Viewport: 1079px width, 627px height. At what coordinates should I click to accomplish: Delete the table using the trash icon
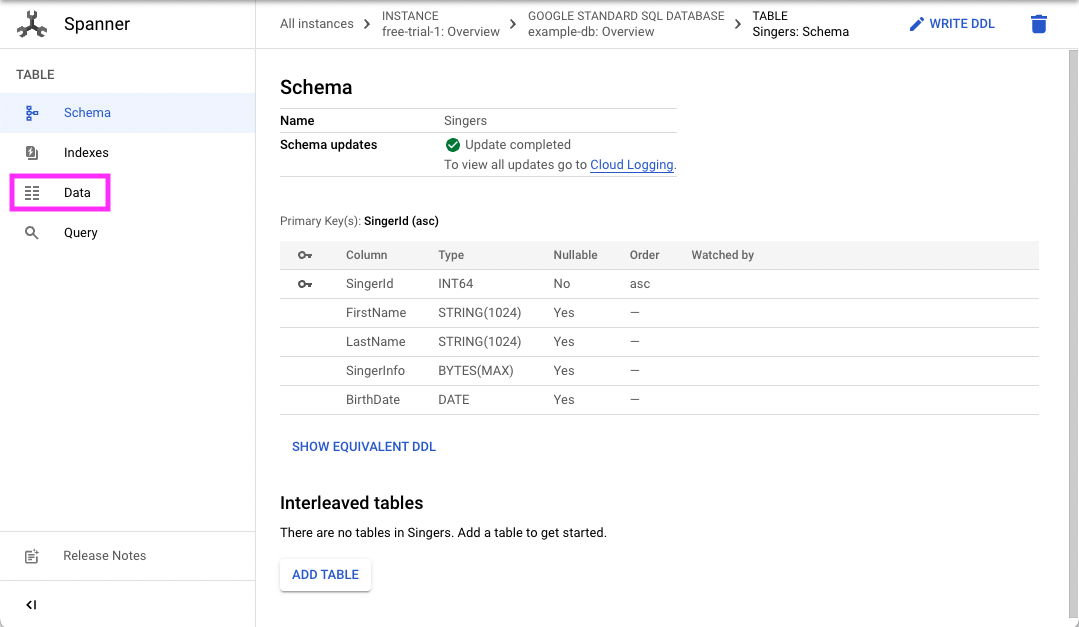click(1038, 23)
